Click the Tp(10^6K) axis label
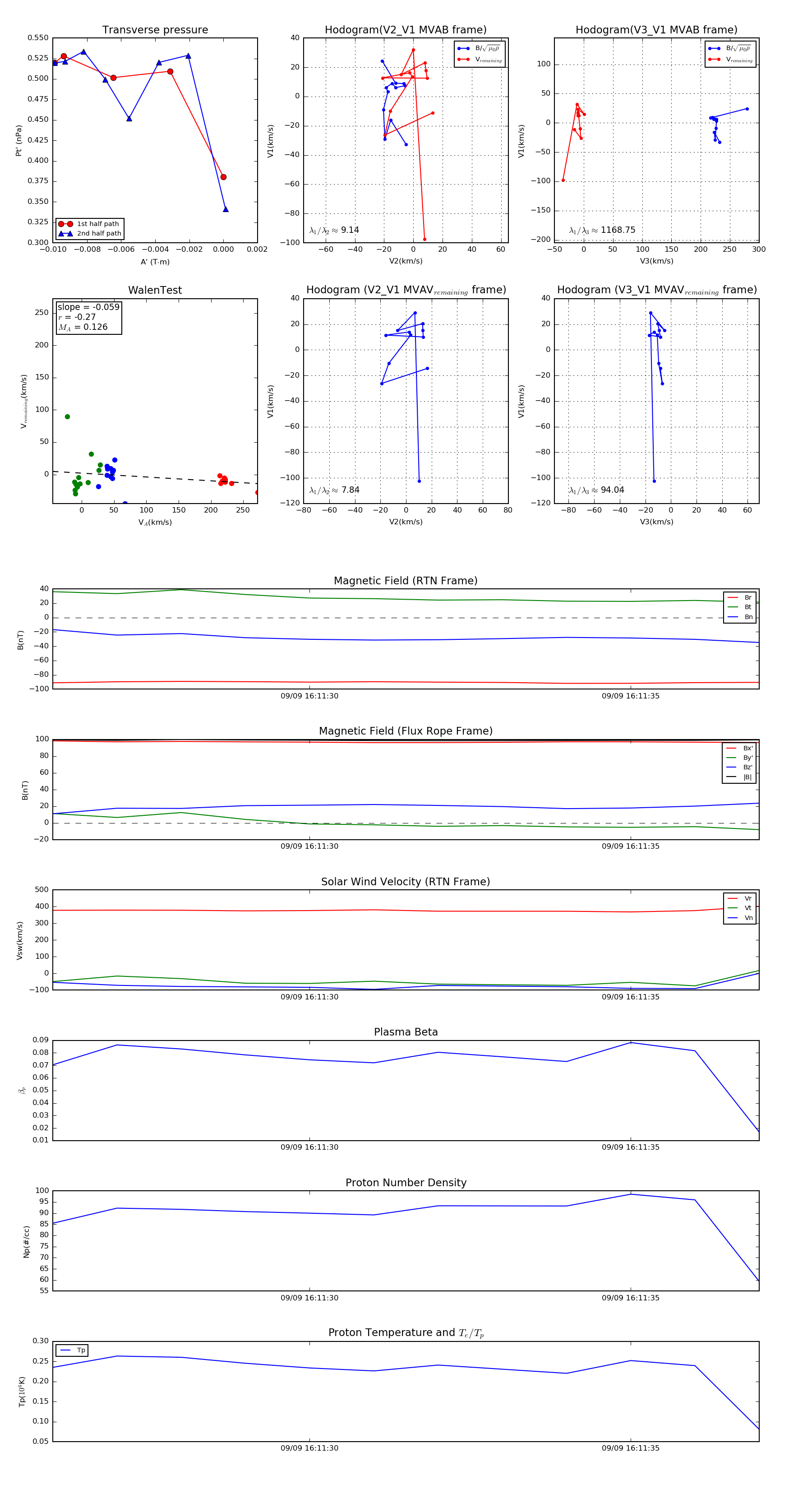Viewport: 812px width, 1489px height. click(x=22, y=1392)
